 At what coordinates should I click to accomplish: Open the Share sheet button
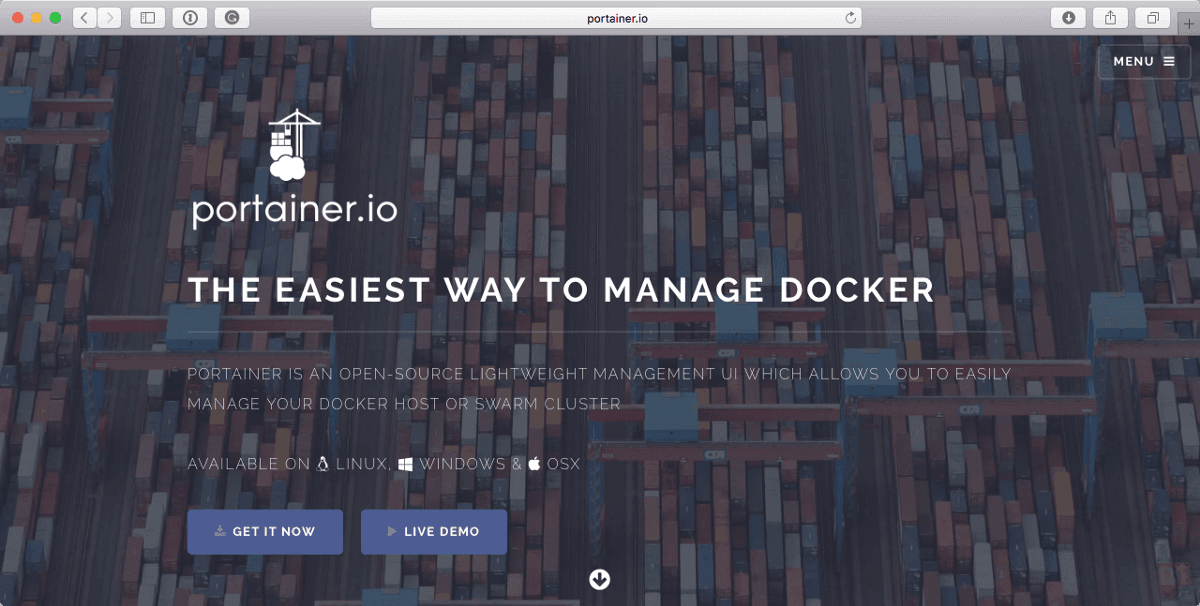coord(1110,18)
